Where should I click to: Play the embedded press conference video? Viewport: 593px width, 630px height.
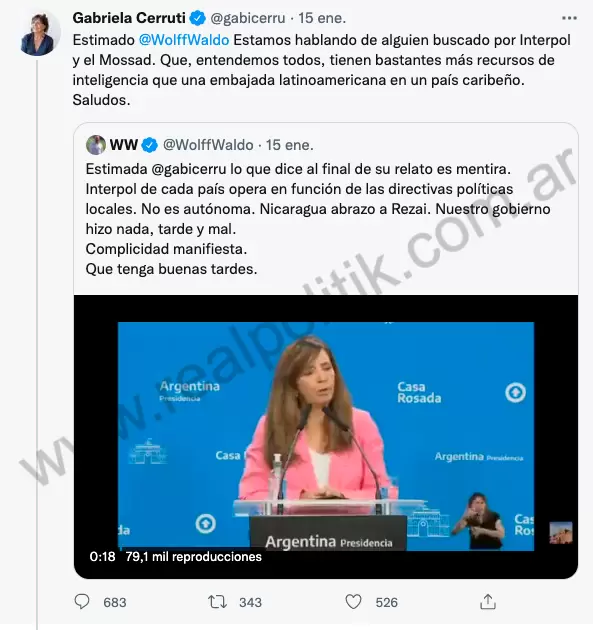point(326,436)
